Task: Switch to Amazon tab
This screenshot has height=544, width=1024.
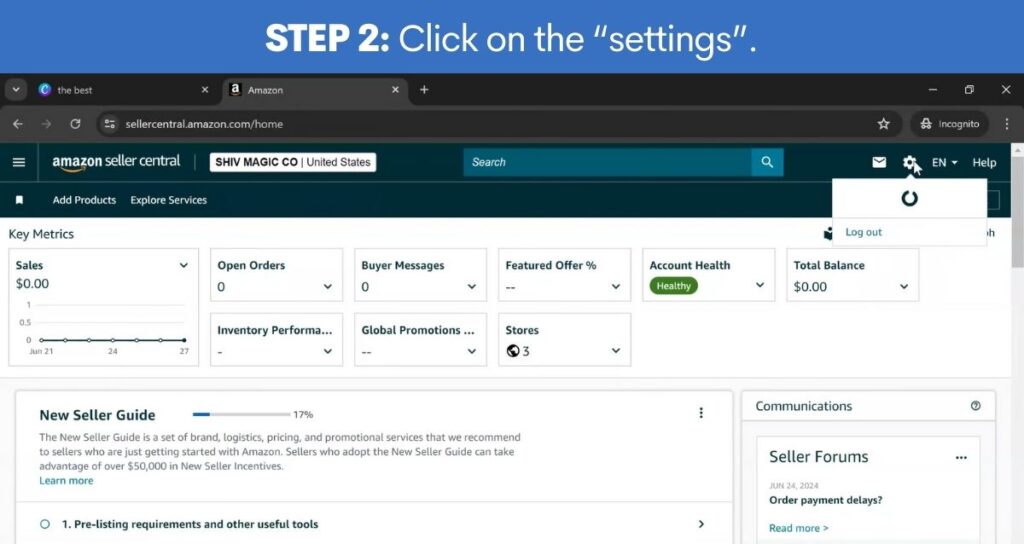Action: (x=315, y=89)
